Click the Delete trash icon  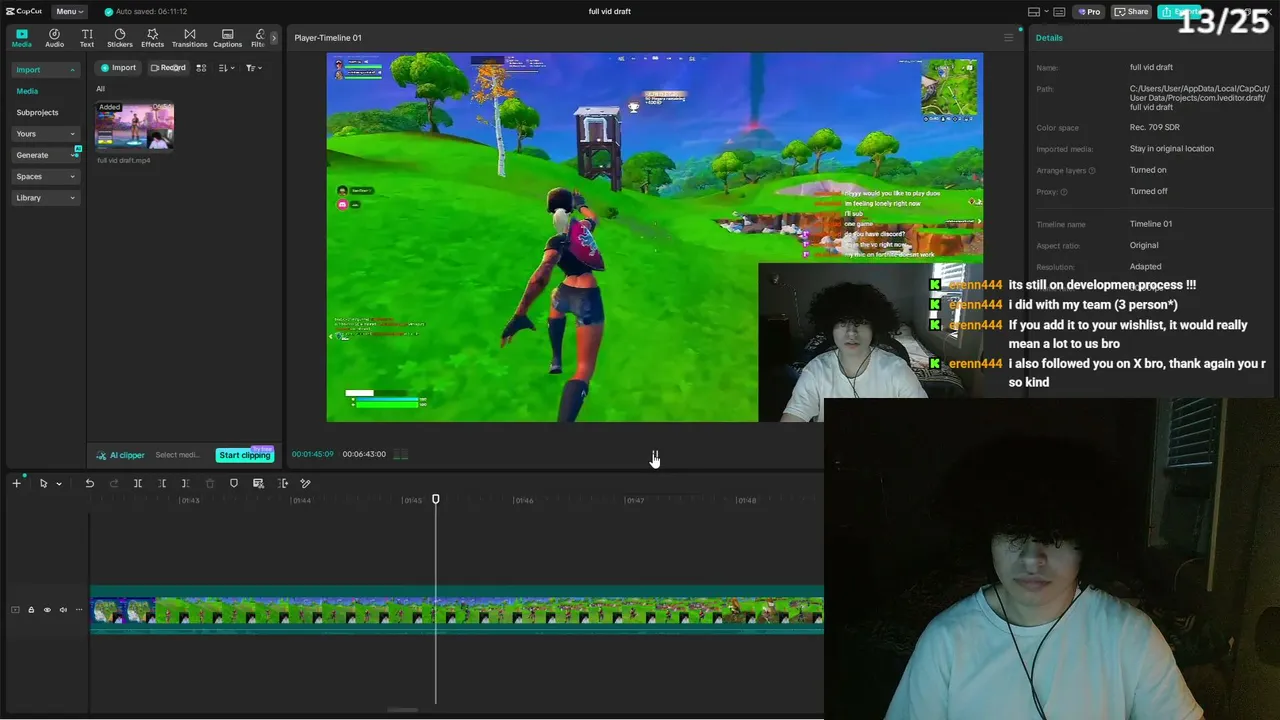(x=209, y=483)
